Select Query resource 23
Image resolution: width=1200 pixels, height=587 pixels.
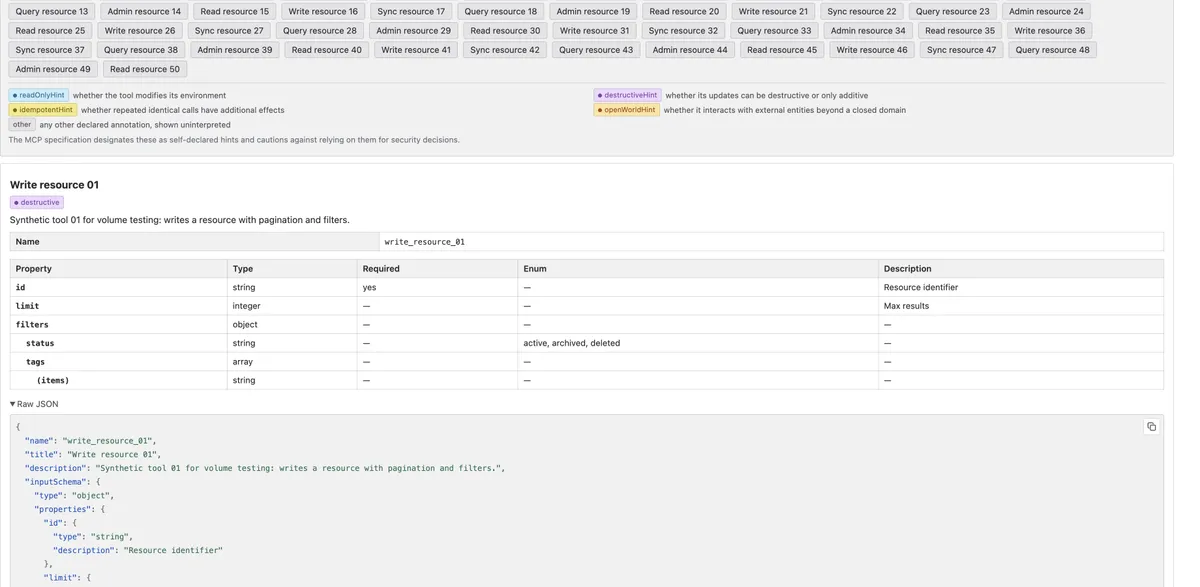(952, 11)
